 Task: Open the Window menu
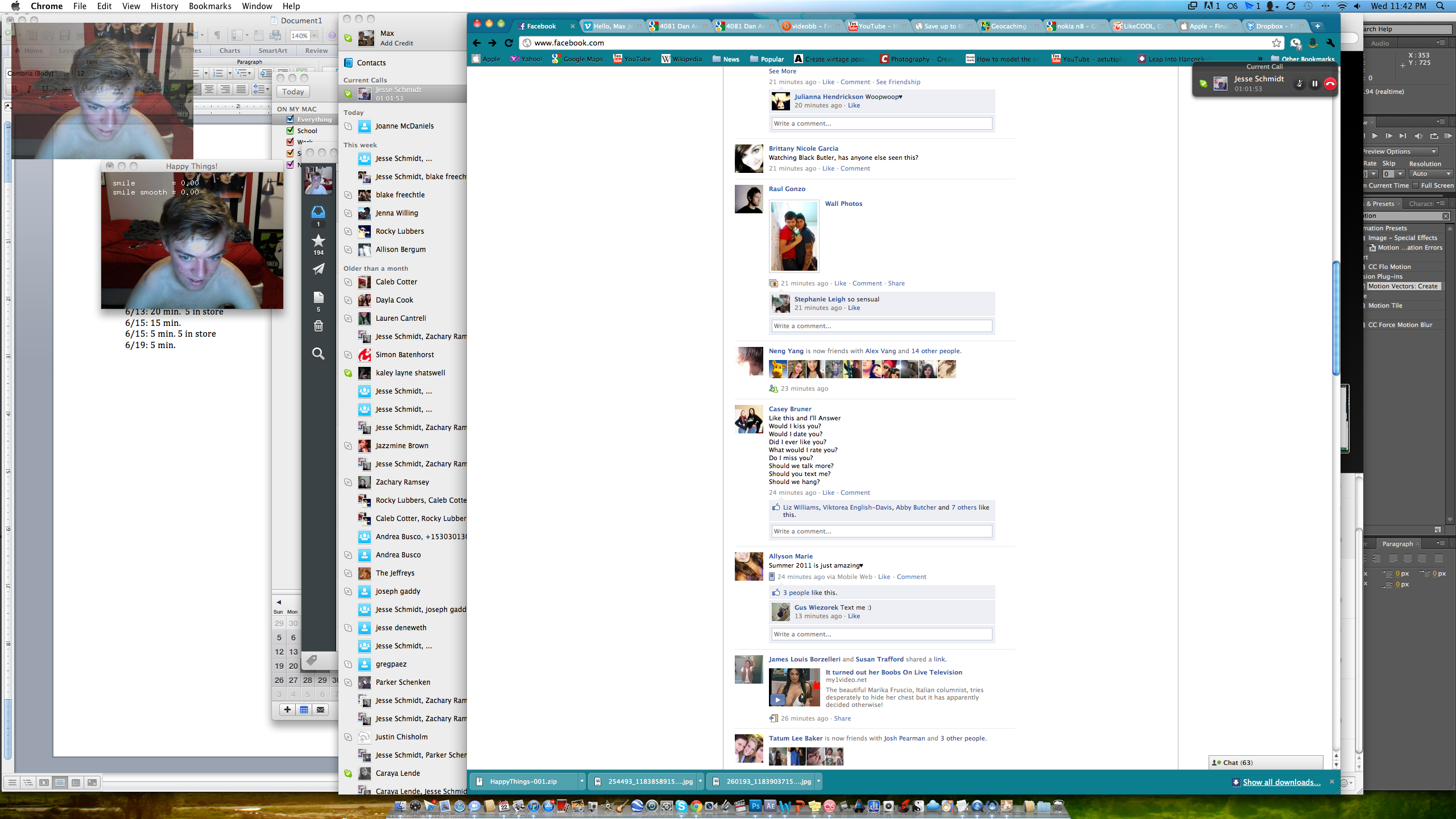pyautogui.click(x=257, y=6)
